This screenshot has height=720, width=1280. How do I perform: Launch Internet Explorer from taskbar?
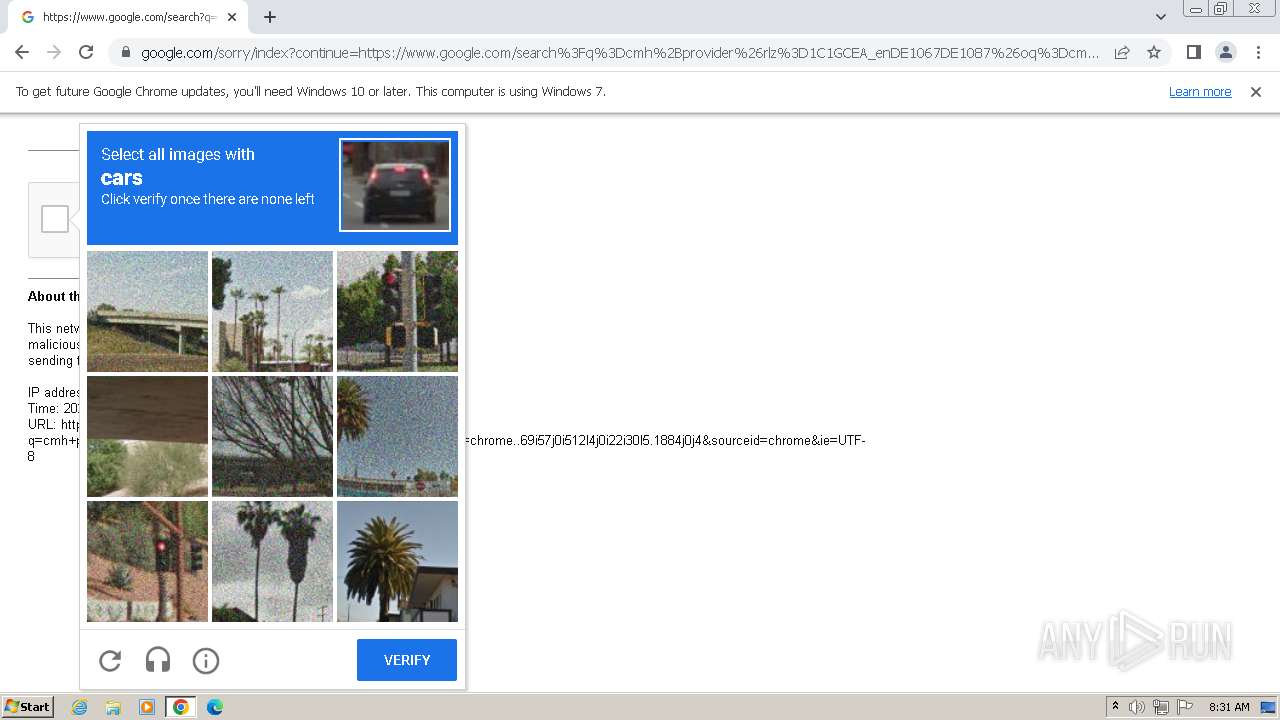tap(80, 707)
